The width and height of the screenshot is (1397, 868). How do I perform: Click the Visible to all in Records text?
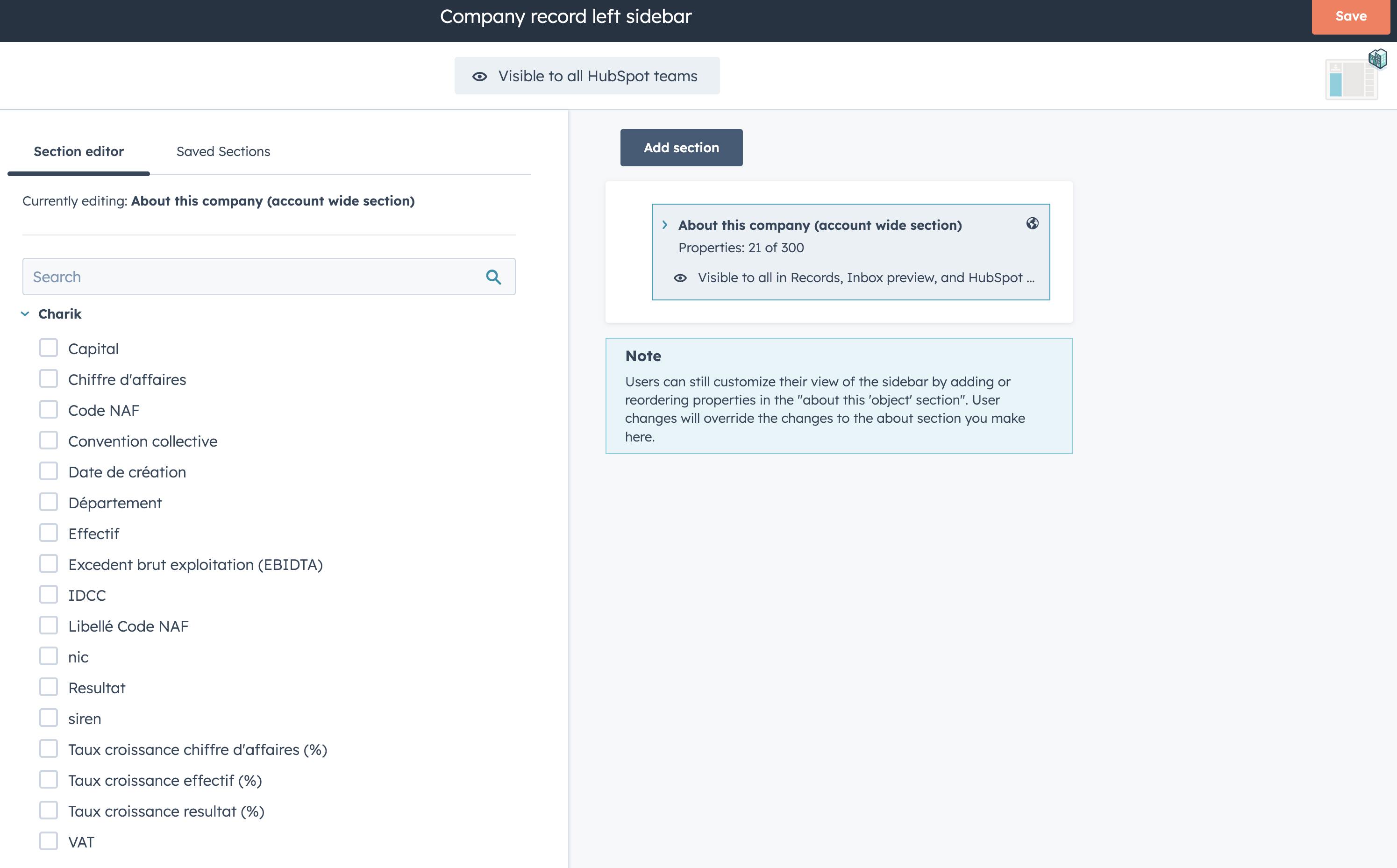tap(866, 278)
